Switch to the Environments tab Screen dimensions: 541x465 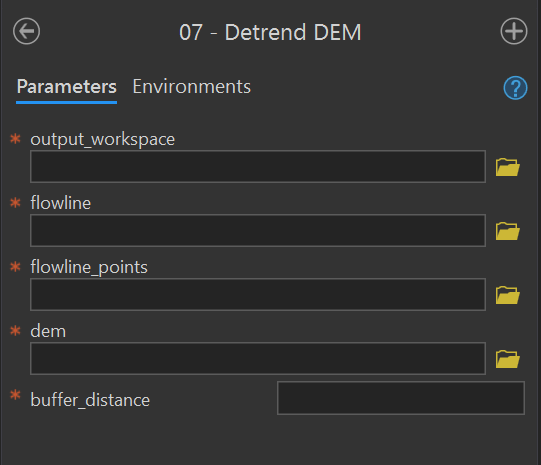(191, 86)
